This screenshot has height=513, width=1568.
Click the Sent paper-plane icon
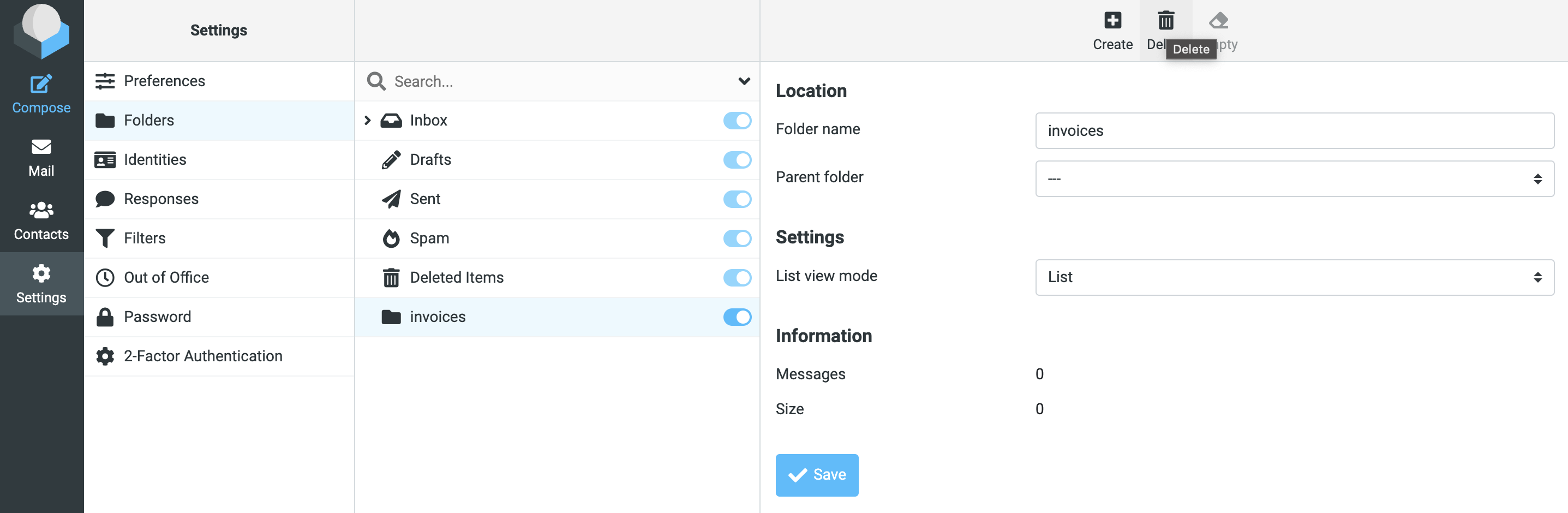(x=390, y=199)
